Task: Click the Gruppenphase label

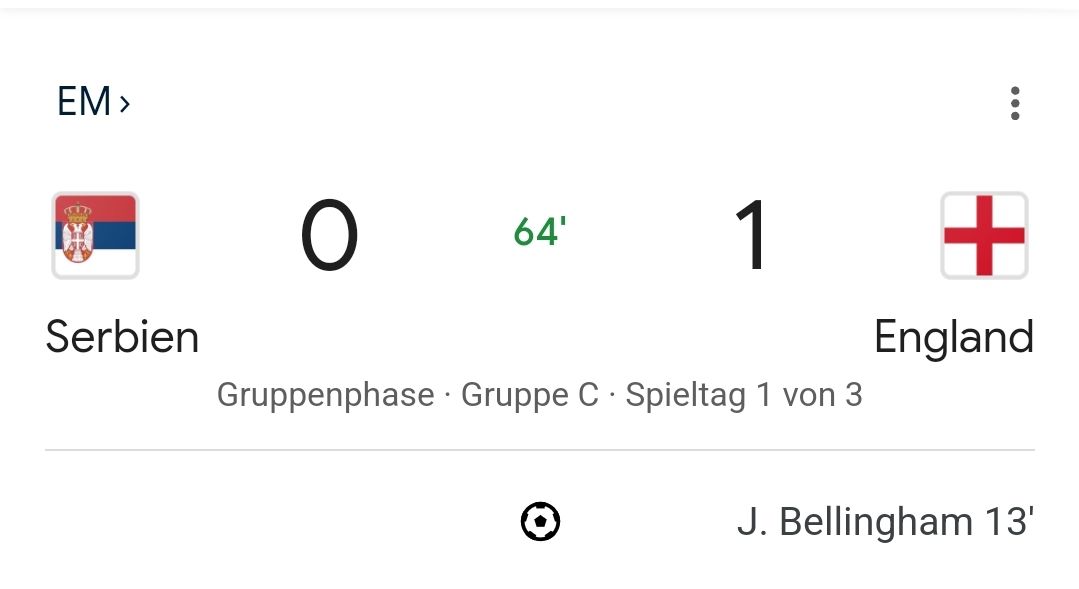Action: point(326,395)
